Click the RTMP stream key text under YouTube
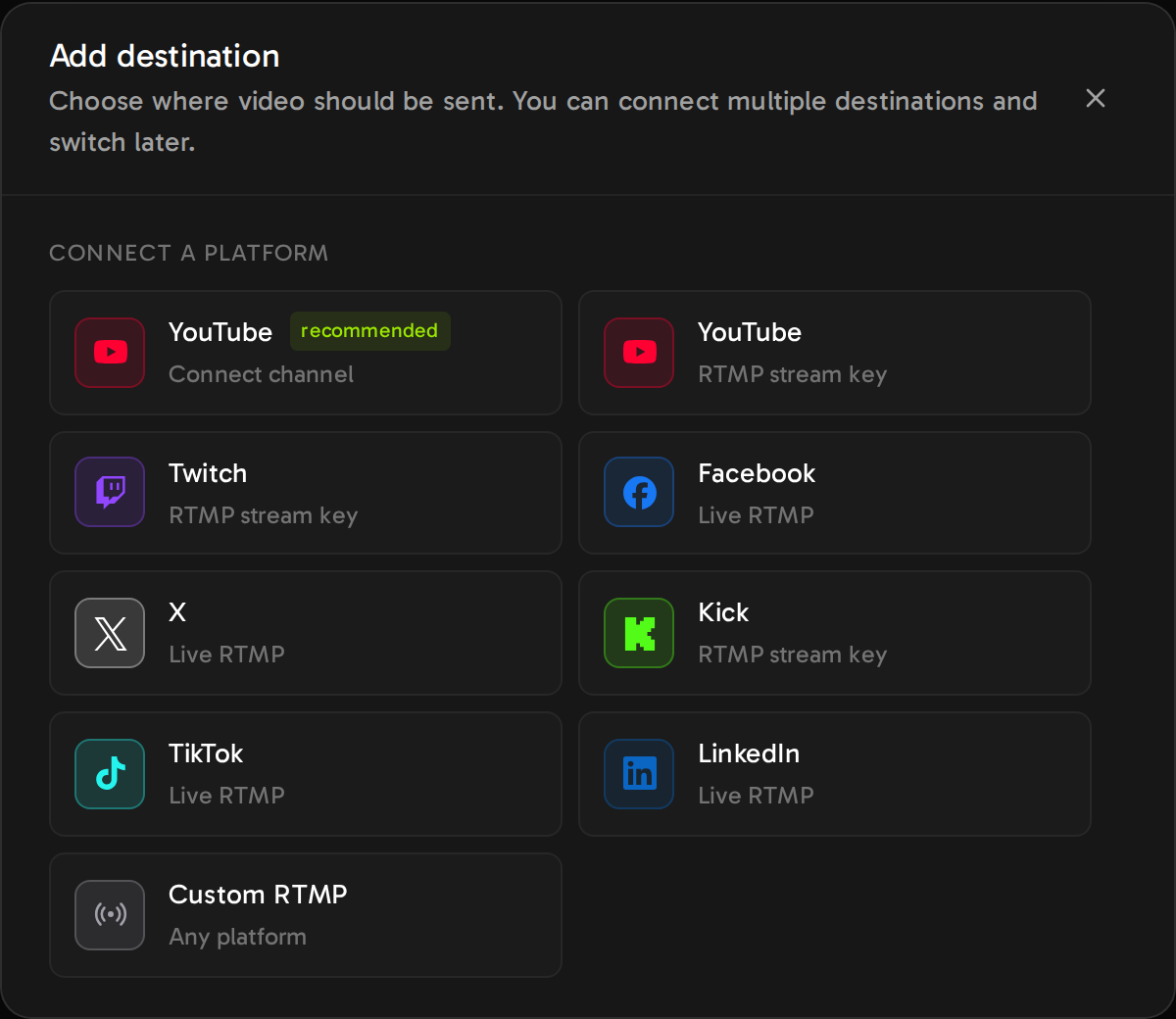 tap(792, 374)
